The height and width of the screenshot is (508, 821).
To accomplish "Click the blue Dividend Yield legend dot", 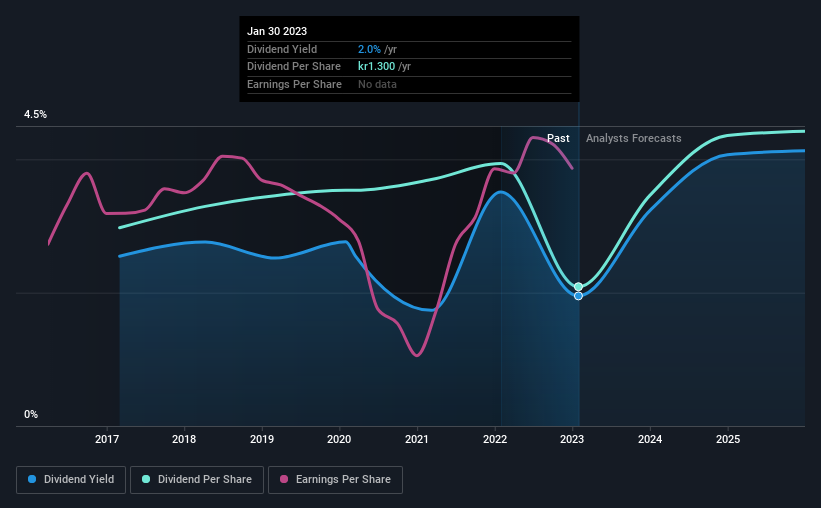I will tap(32, 479).
